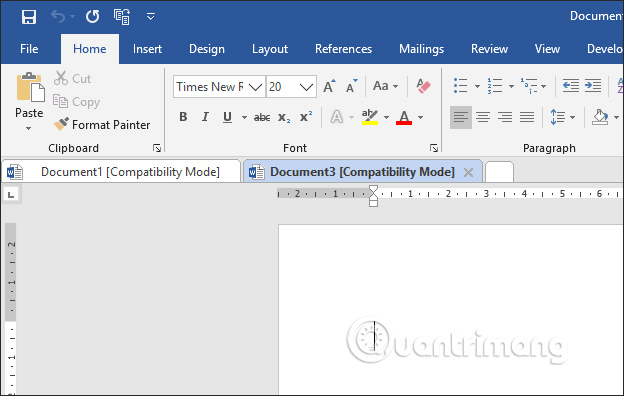This screenshot has height=396, width=624.
Task: Select Center paragraph alignment
Action: coord(483,117)
